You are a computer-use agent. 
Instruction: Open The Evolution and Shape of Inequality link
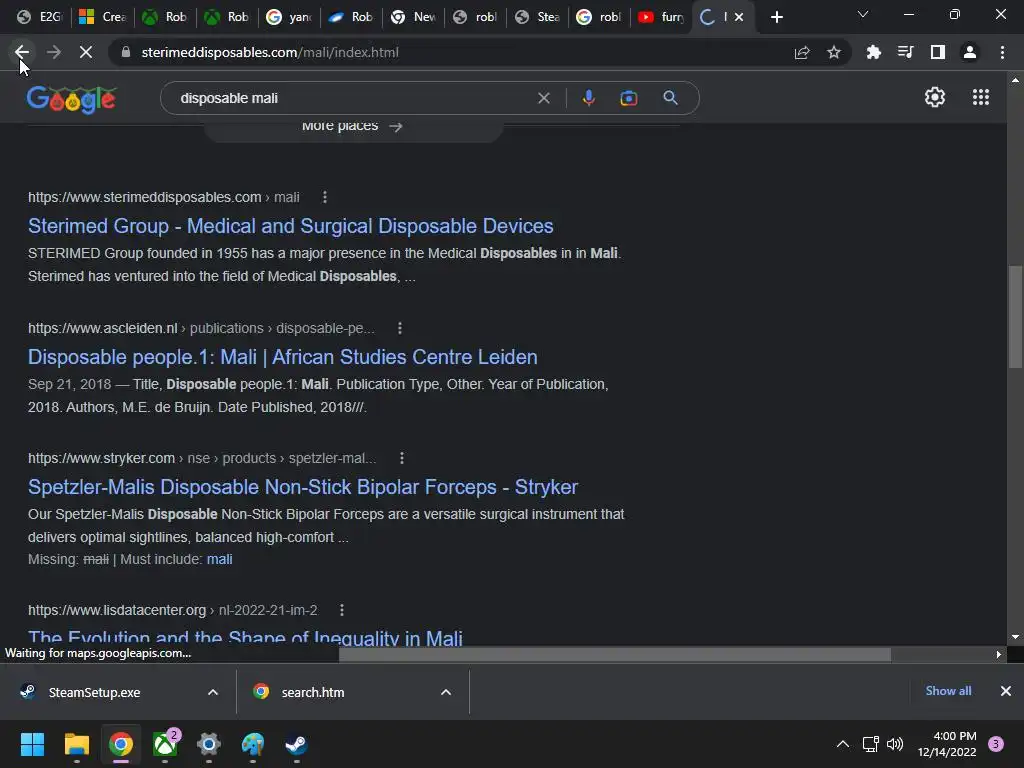point(246,637)
